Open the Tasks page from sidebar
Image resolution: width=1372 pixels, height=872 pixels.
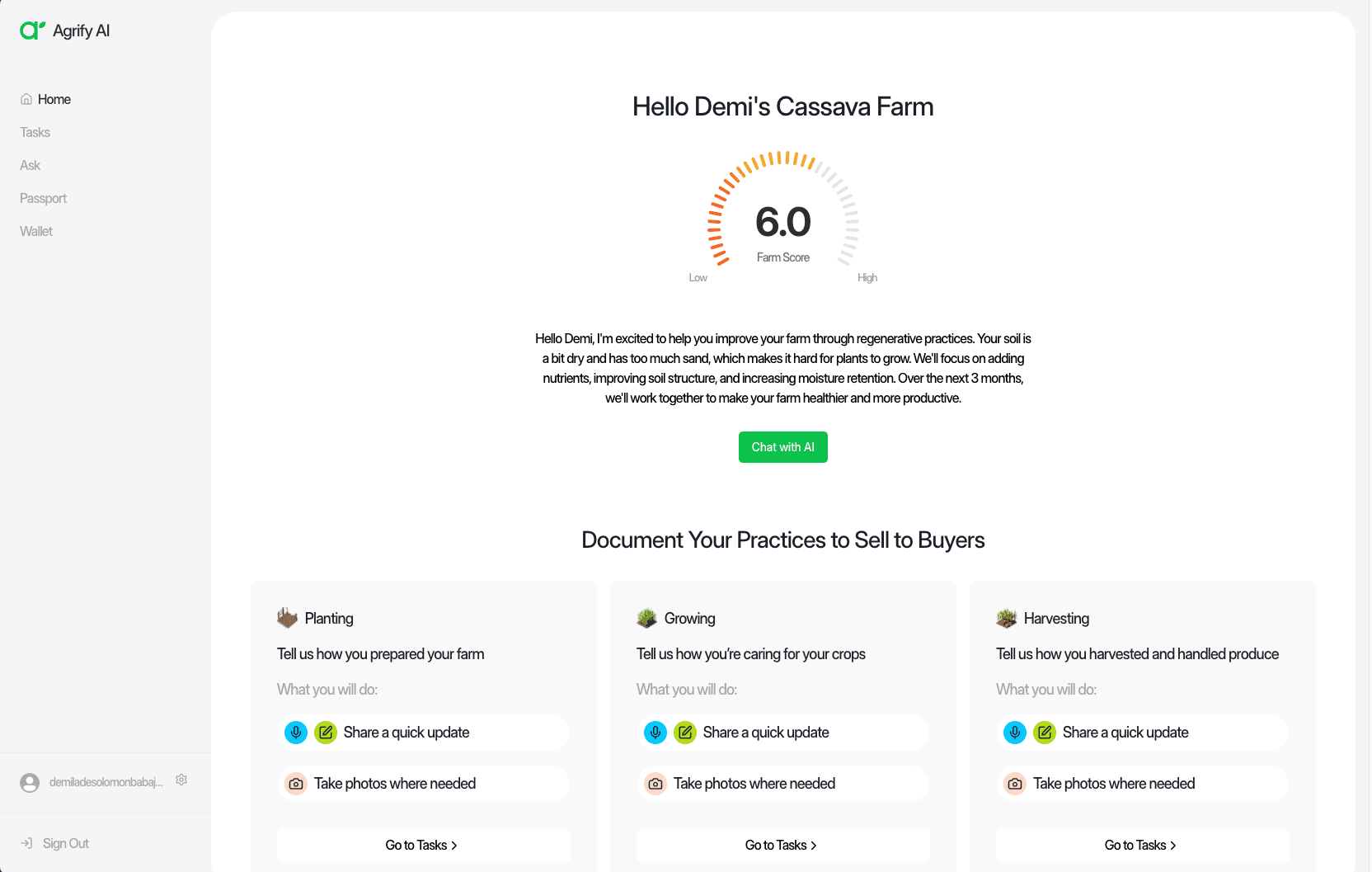point(35,132)
